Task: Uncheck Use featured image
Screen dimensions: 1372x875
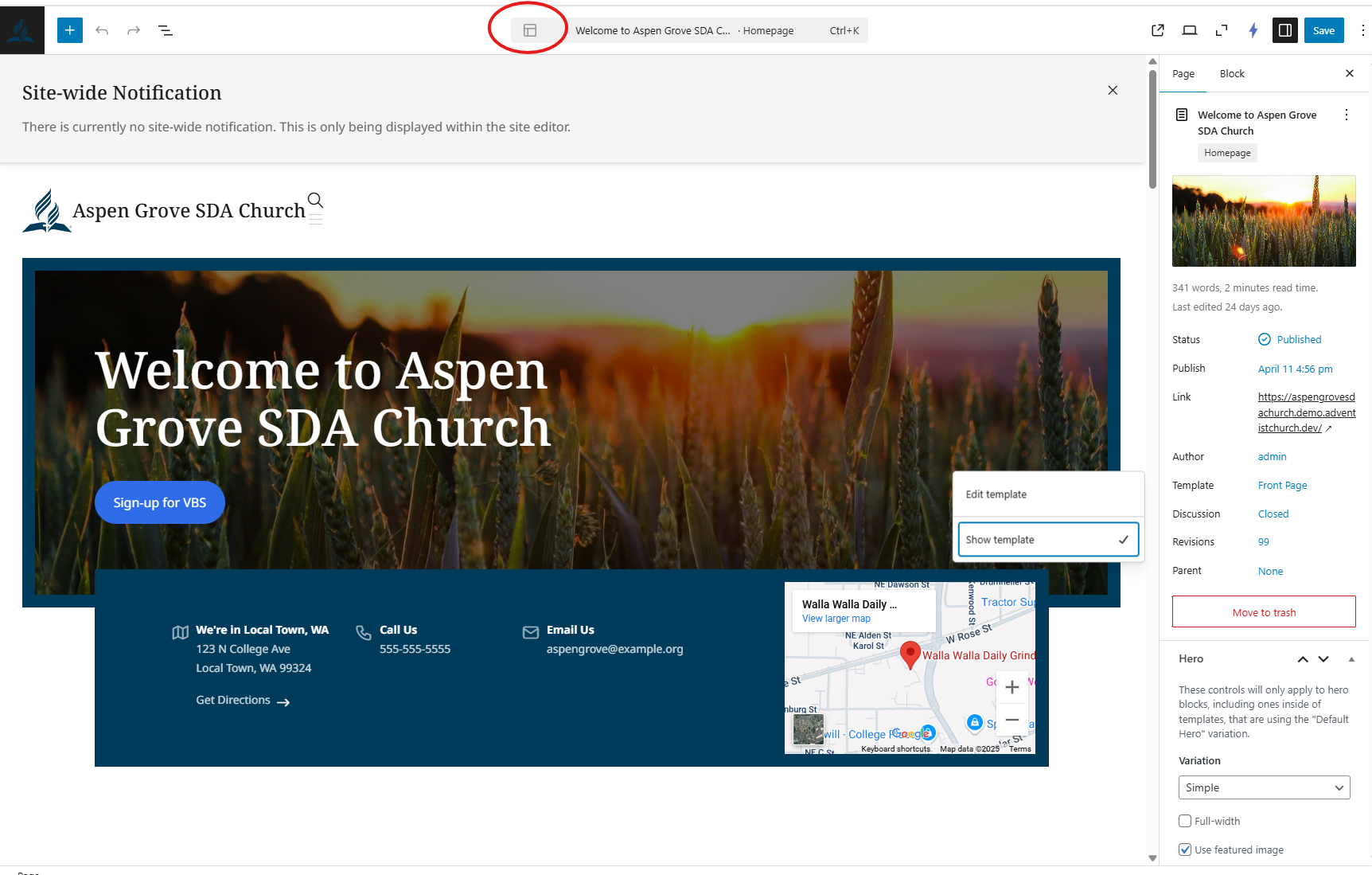Action: [1185, 850]
